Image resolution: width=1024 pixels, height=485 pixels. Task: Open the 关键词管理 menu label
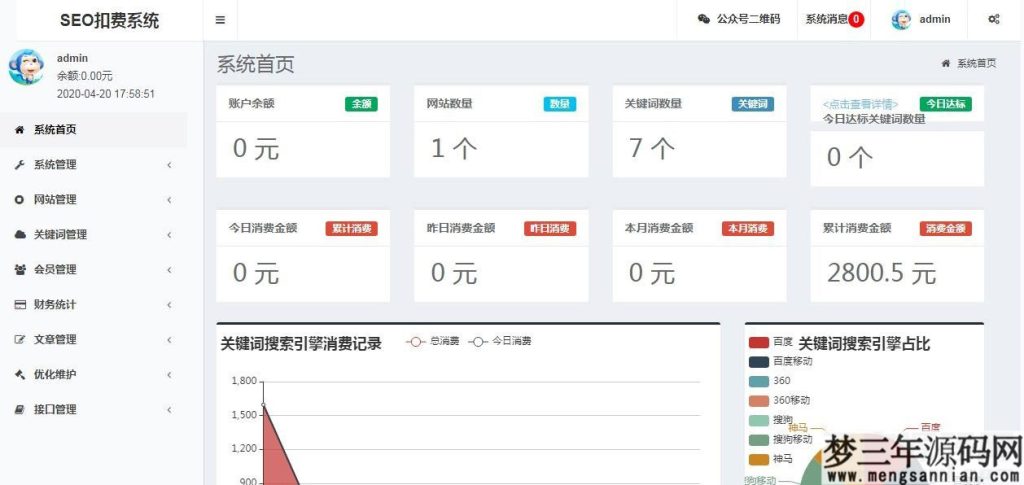click(60, 235)
